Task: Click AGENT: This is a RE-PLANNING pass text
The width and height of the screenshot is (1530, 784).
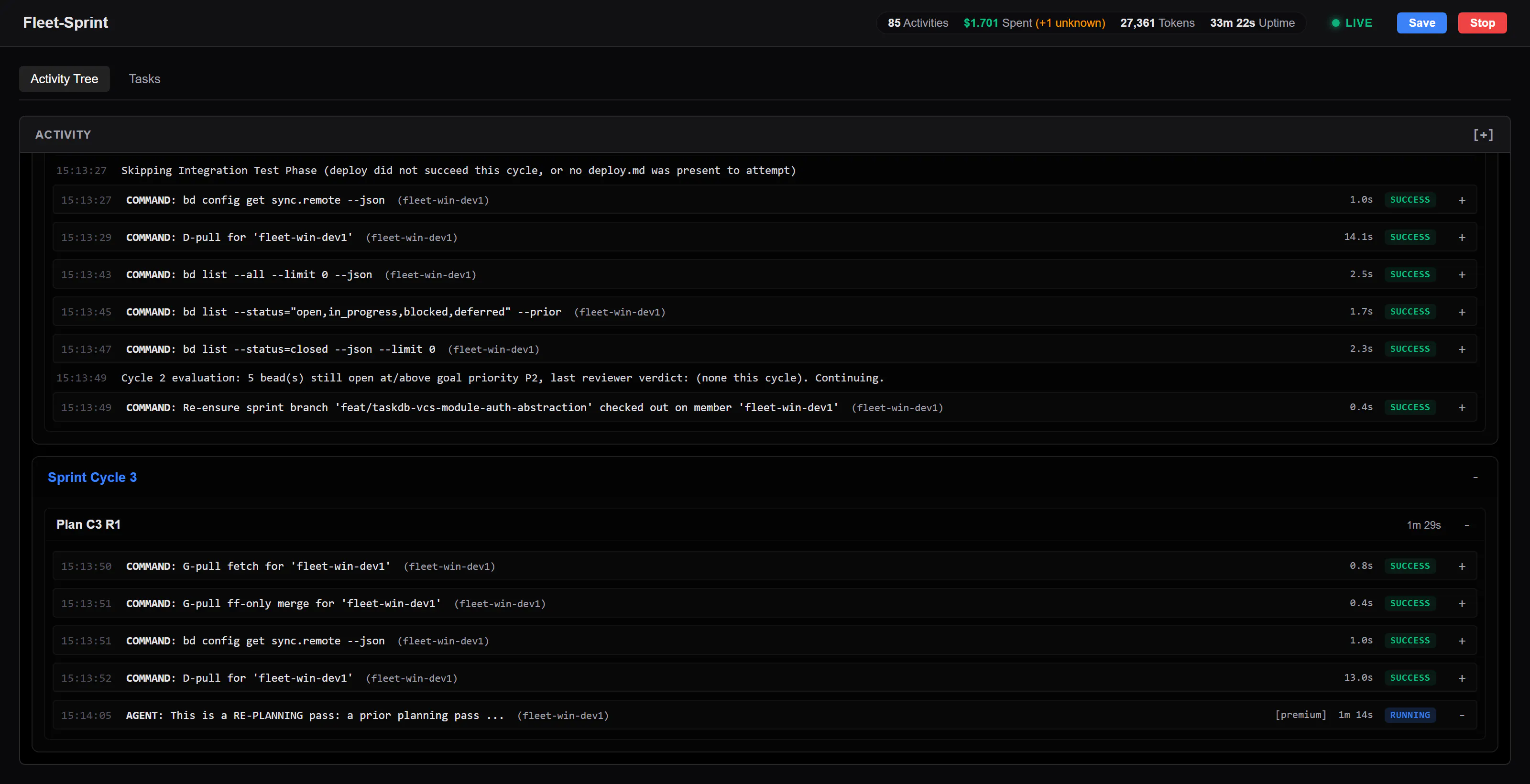Action: point(315,716)
